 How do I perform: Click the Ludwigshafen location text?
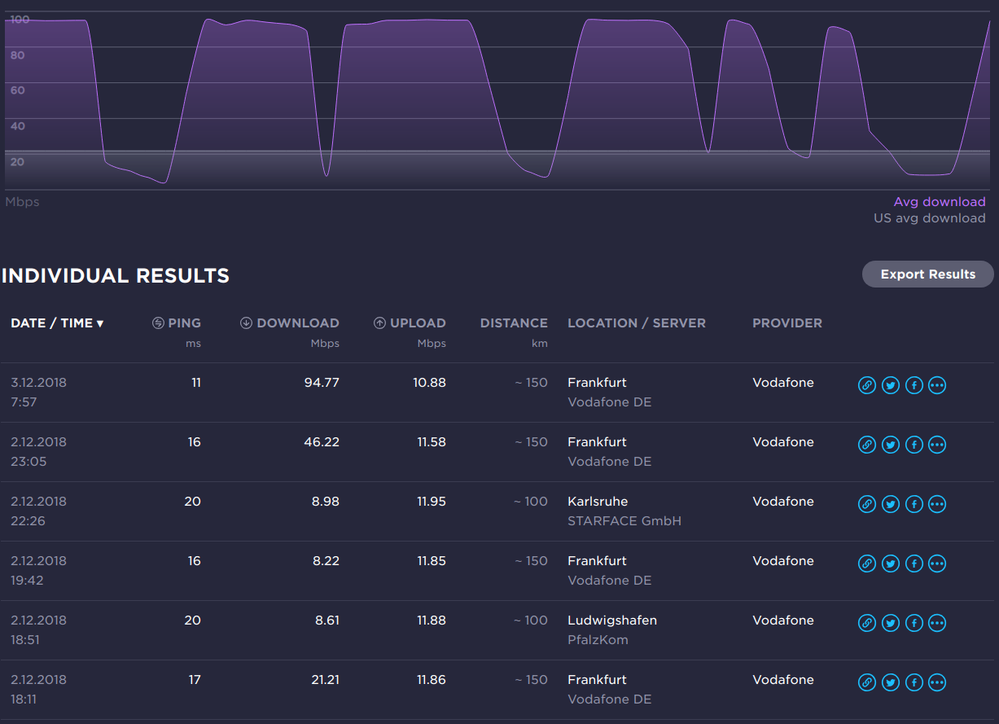point(612,620)
